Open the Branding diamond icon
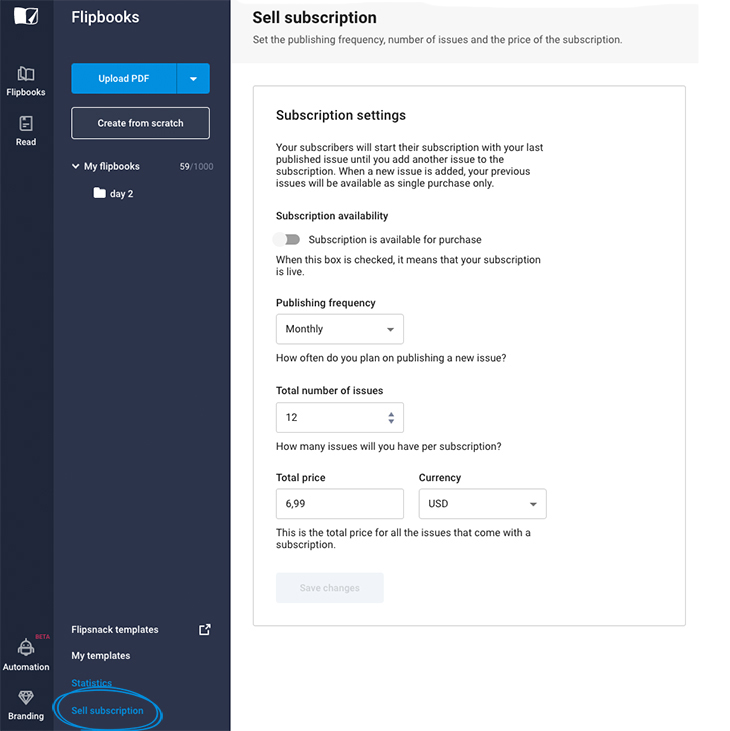Screen dimensions: 730x731 click(x=26, y=697)
